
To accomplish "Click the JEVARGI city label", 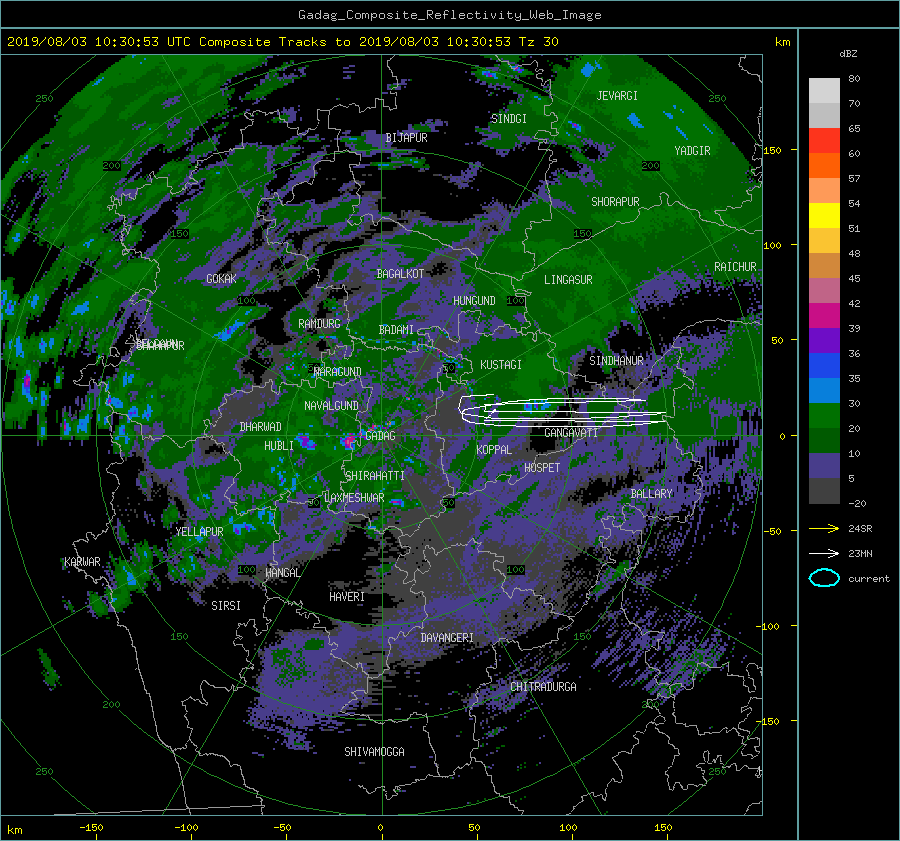I will 617,96.
